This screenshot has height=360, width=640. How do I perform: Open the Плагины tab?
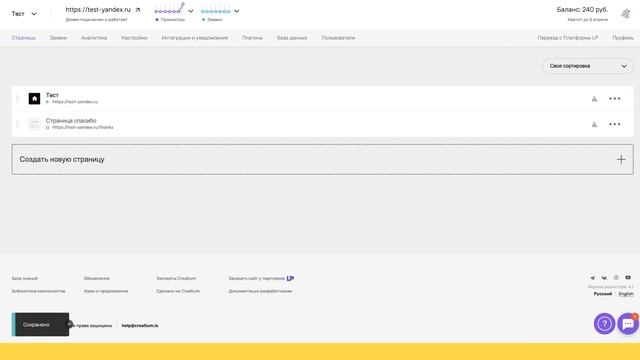click(x=252, y=38)
